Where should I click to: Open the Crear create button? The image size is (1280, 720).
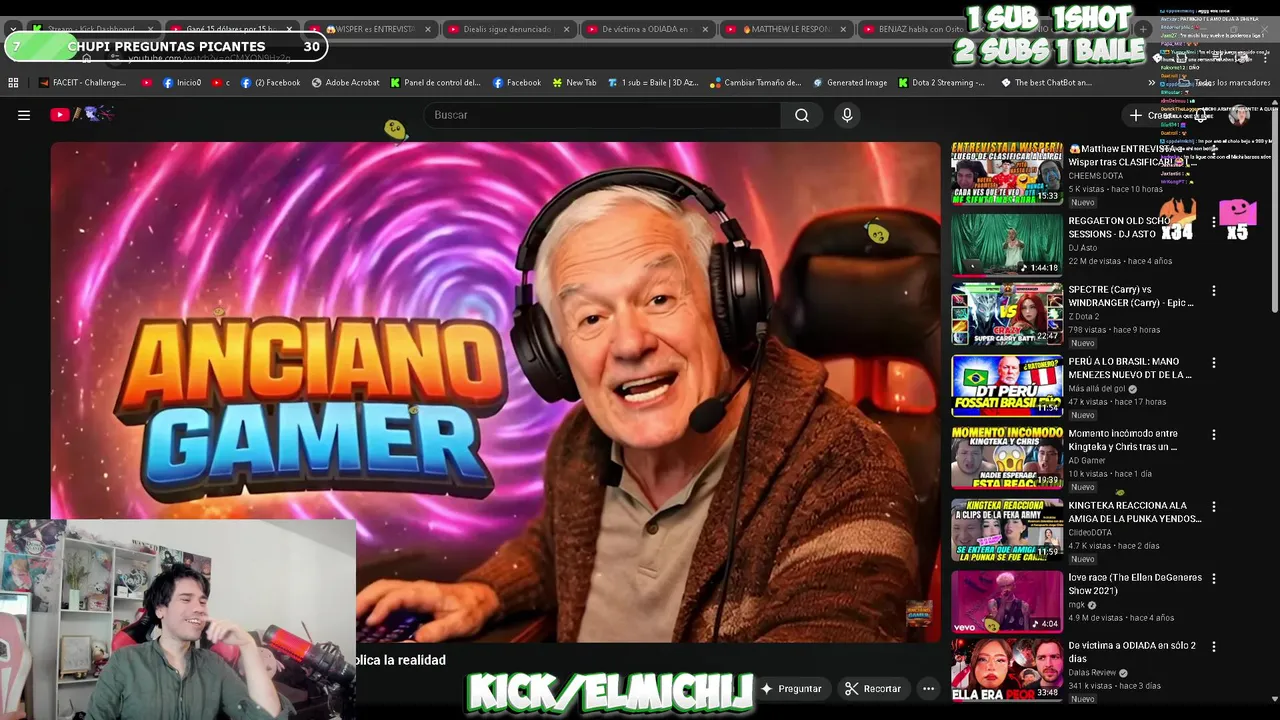click(x=1153, y=115)
